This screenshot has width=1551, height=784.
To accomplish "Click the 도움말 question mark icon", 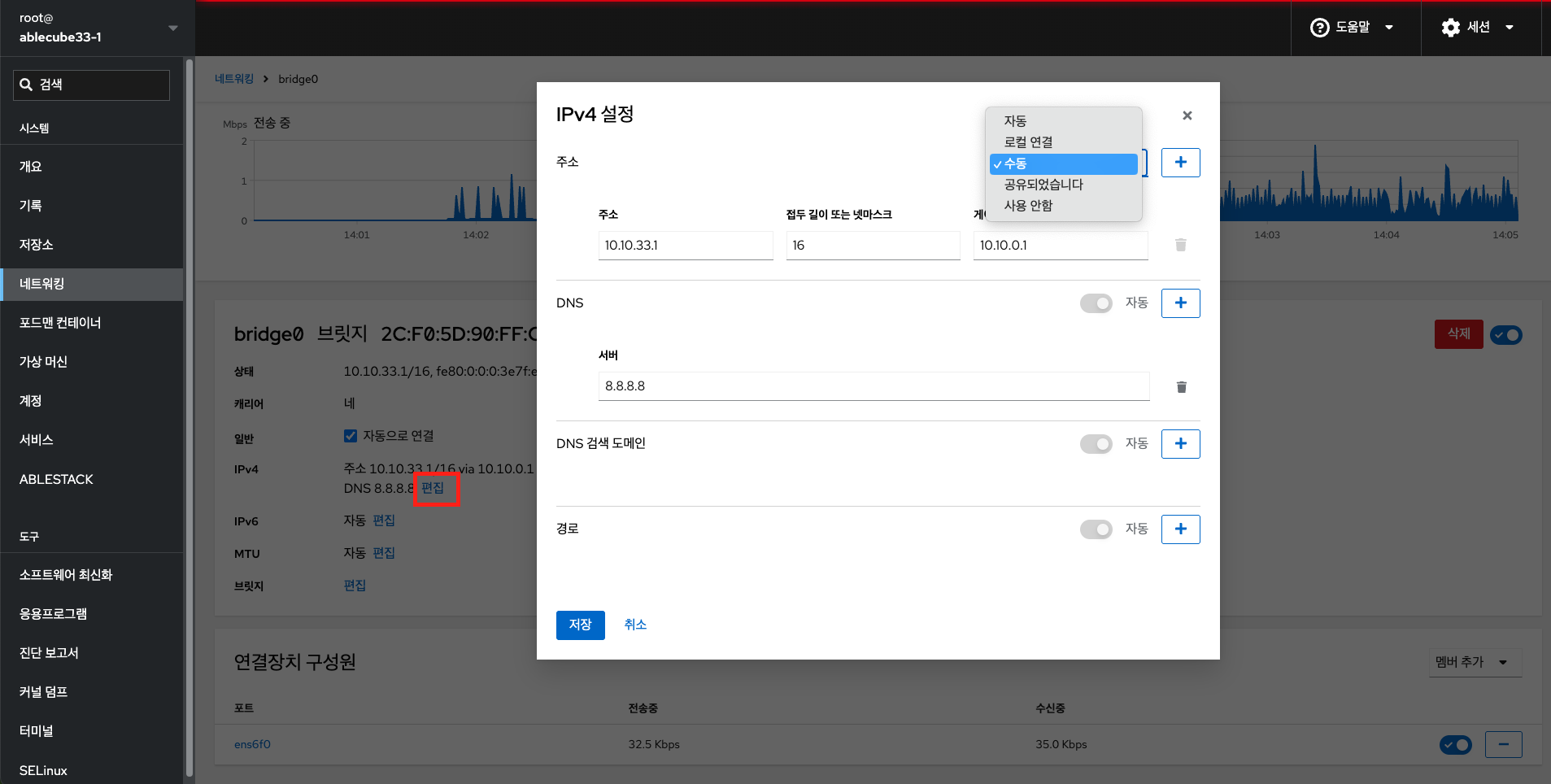I will click(x=1319, y=28).
